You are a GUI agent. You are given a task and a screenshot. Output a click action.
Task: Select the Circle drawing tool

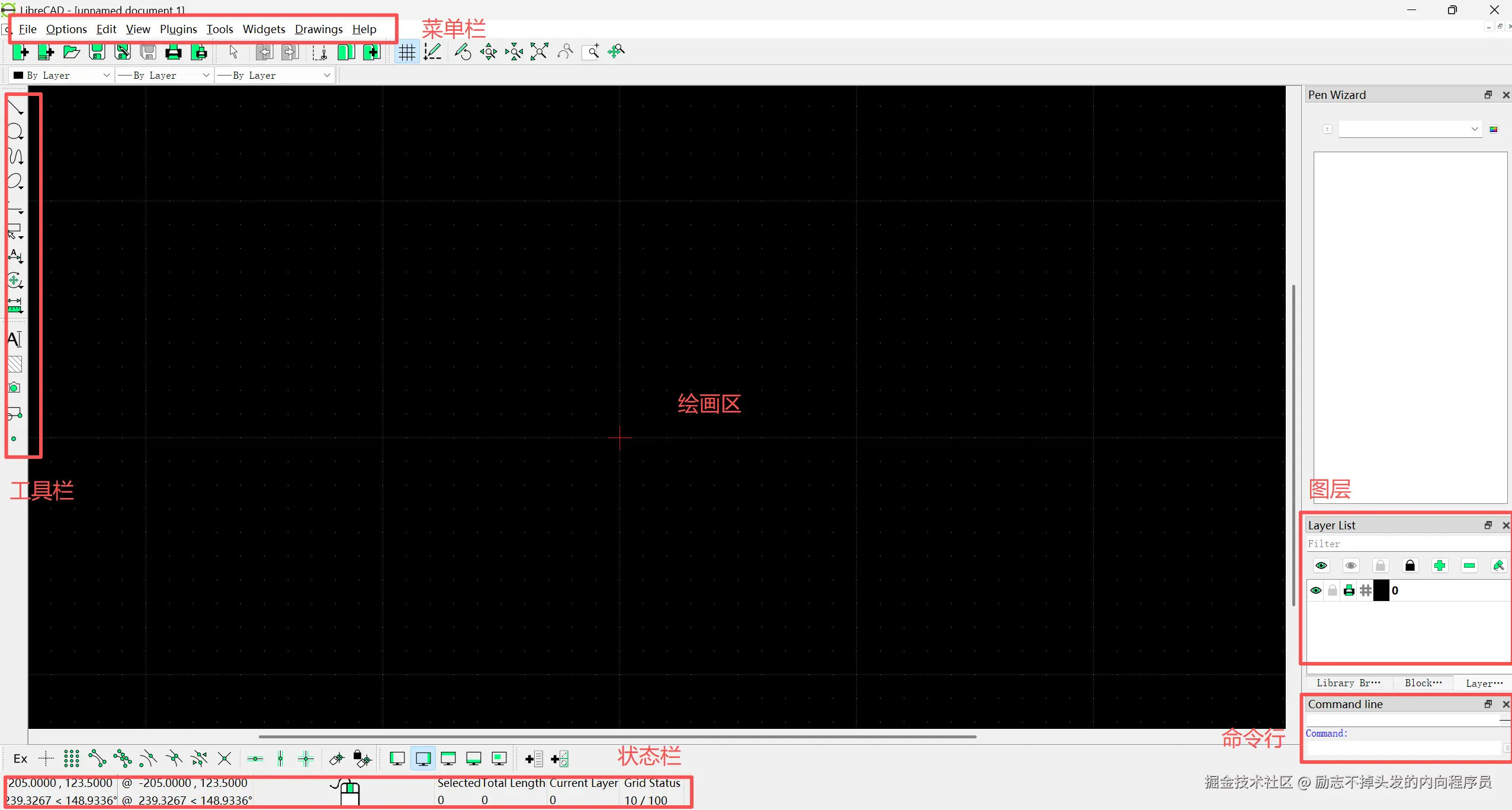coord(15,131)
